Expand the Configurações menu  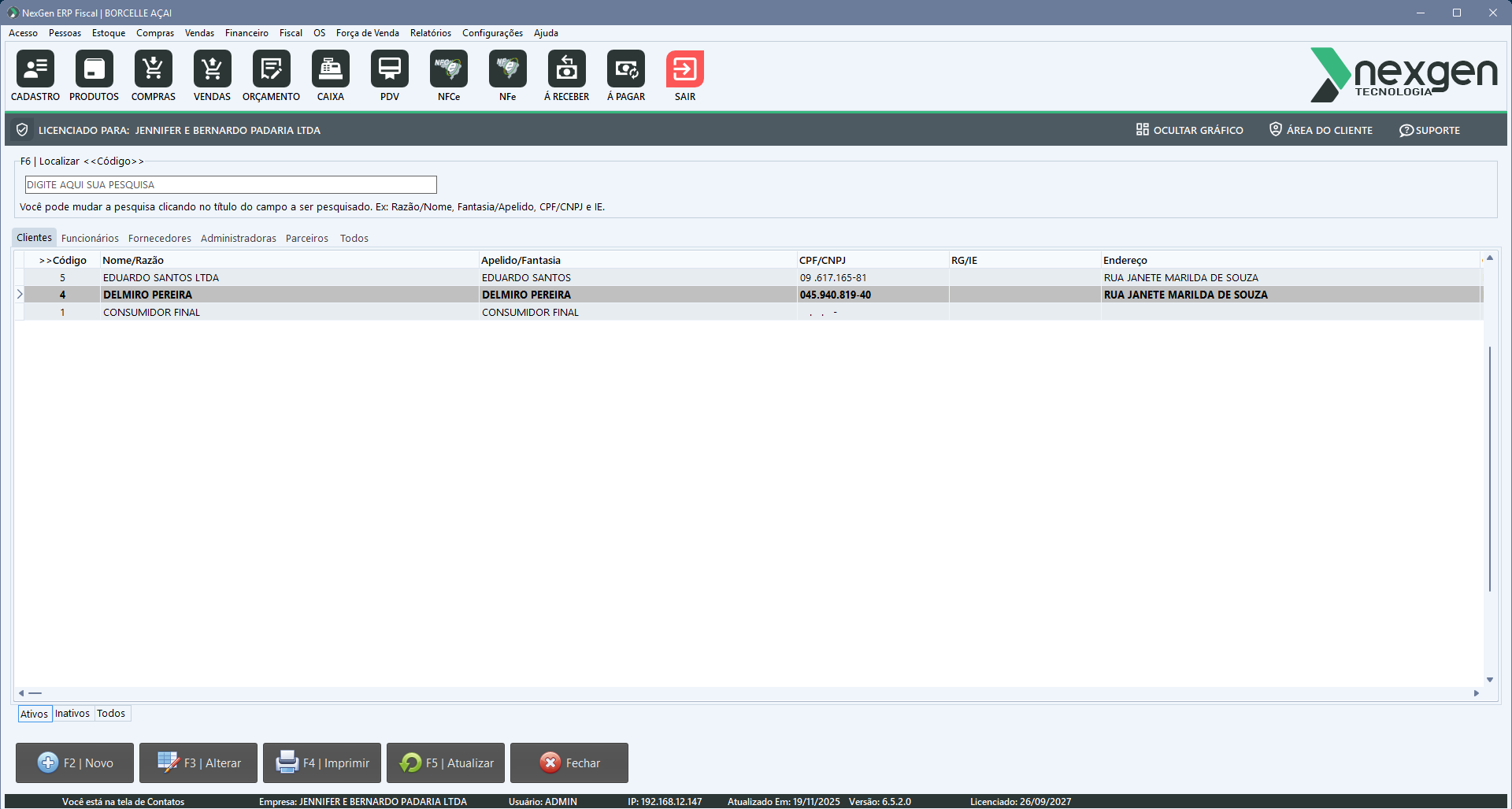[492, 33]
